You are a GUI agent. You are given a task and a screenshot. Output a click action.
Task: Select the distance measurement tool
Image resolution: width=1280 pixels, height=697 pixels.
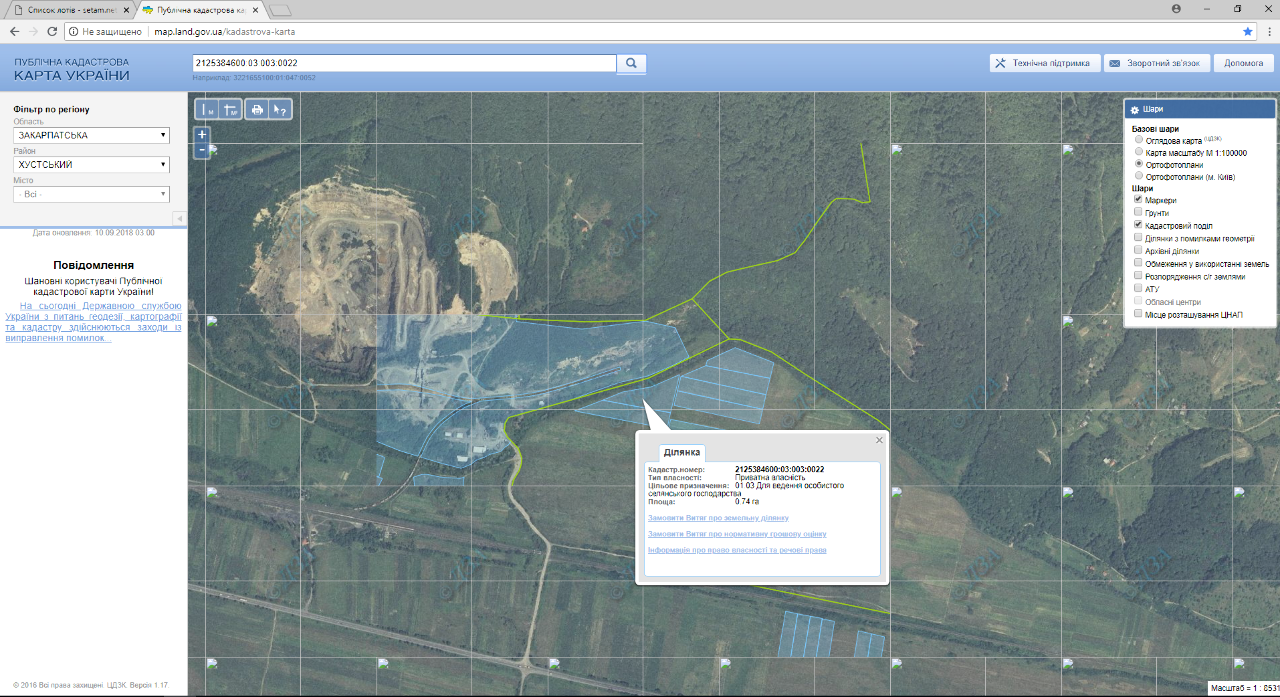point(207,109)
